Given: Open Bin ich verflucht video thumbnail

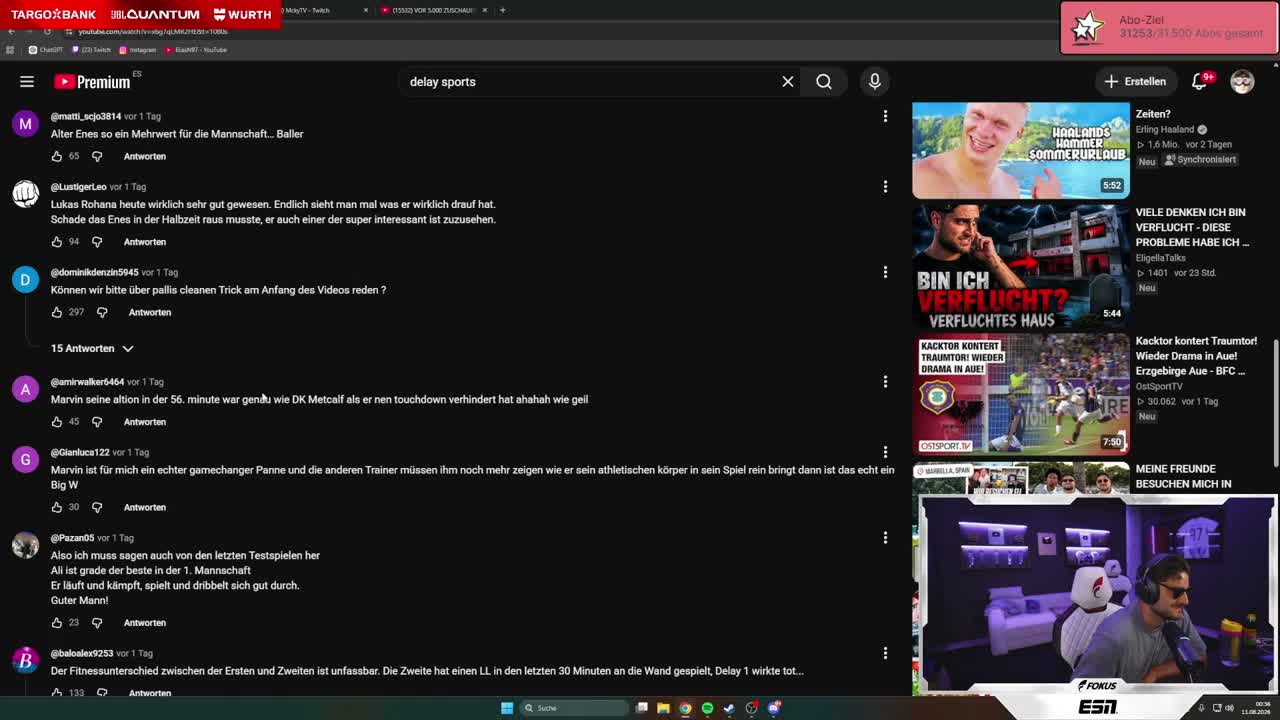Looking at the screenshot, I should [x=1020, y=266].
